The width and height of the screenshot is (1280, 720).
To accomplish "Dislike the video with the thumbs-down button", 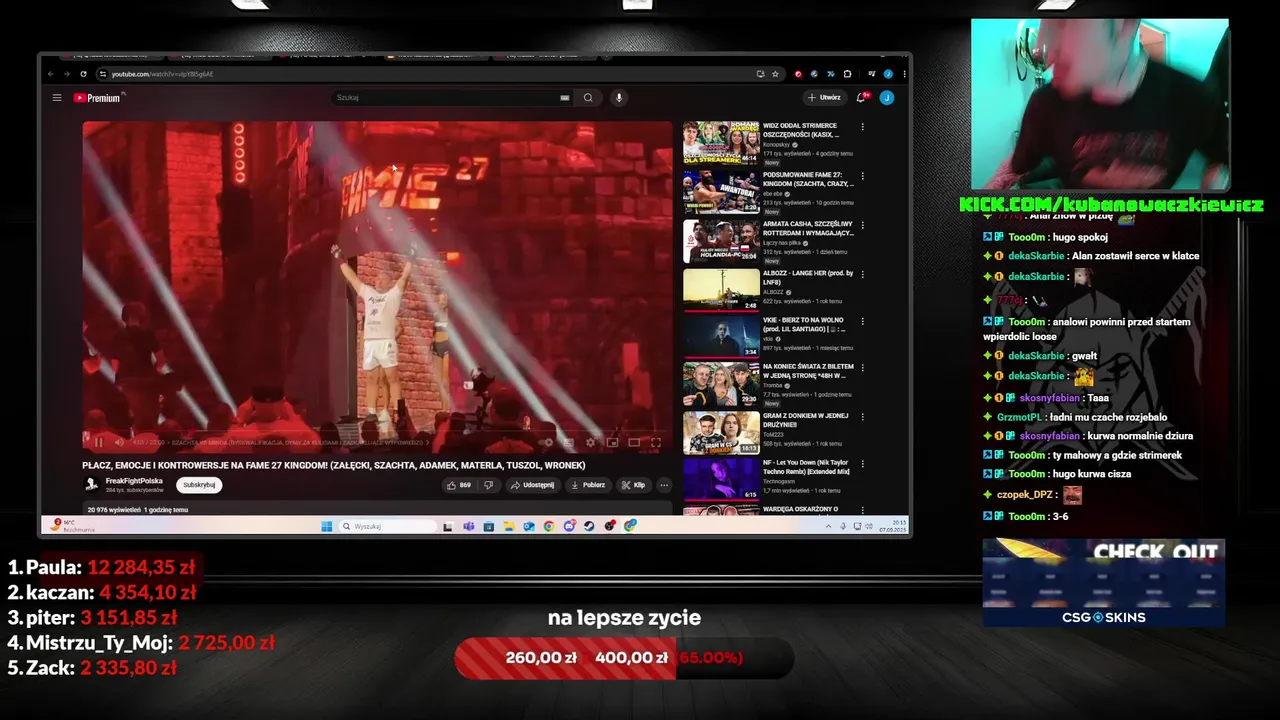I will pyautogui.click(x=489, y=485).
